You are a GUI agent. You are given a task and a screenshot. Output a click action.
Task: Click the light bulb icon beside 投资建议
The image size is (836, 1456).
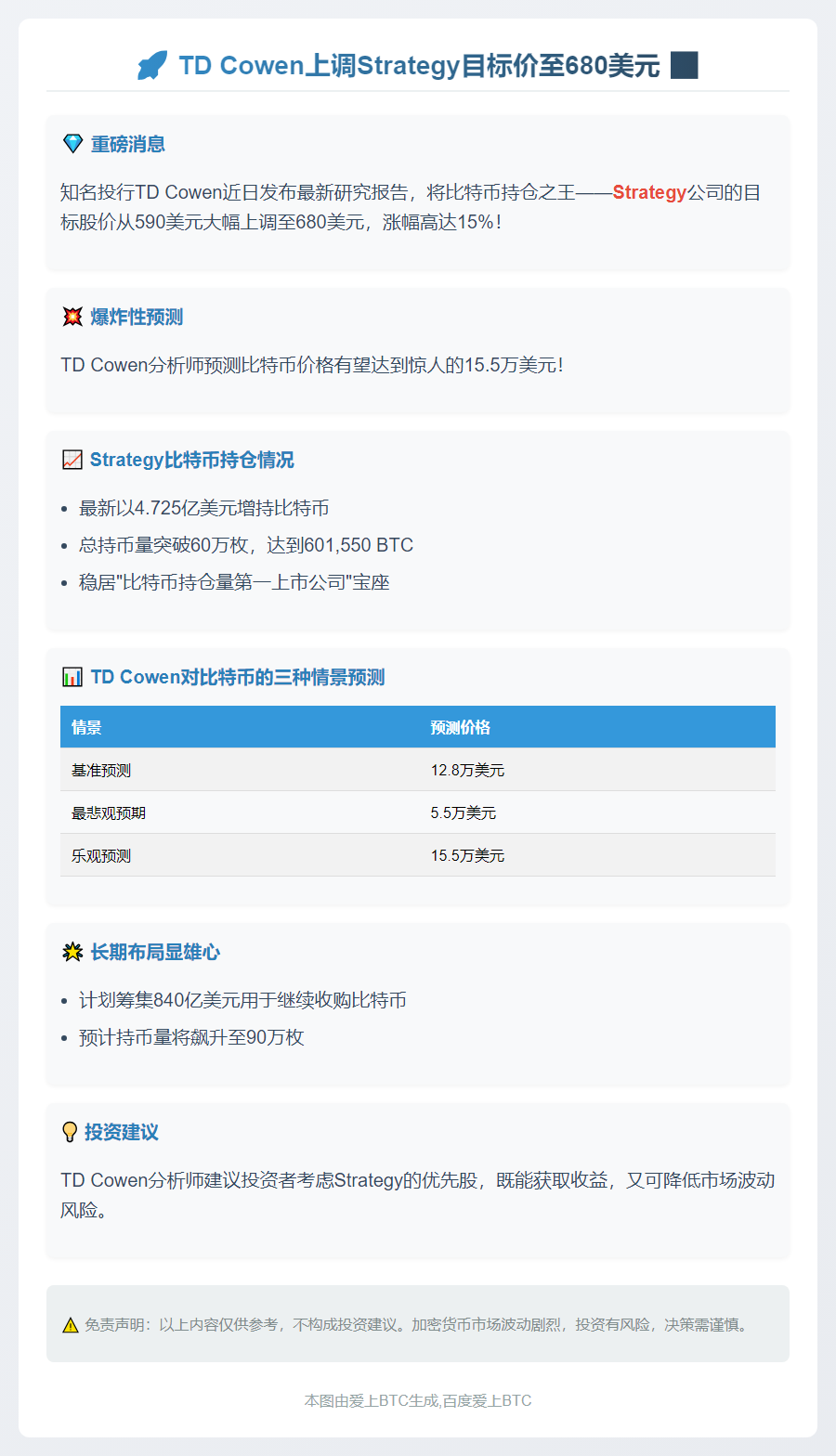tap(70, 1132)
